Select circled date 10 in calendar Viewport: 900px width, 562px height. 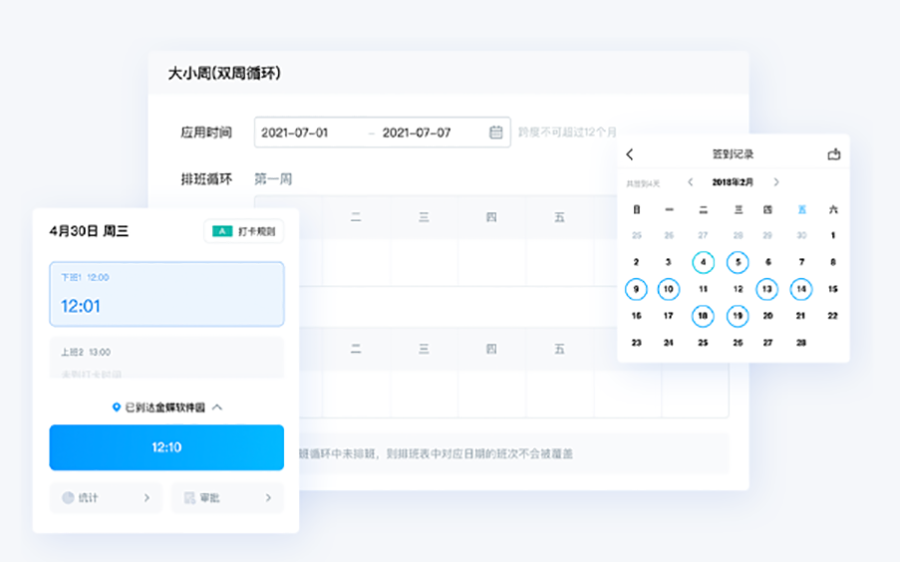point(668,289)
